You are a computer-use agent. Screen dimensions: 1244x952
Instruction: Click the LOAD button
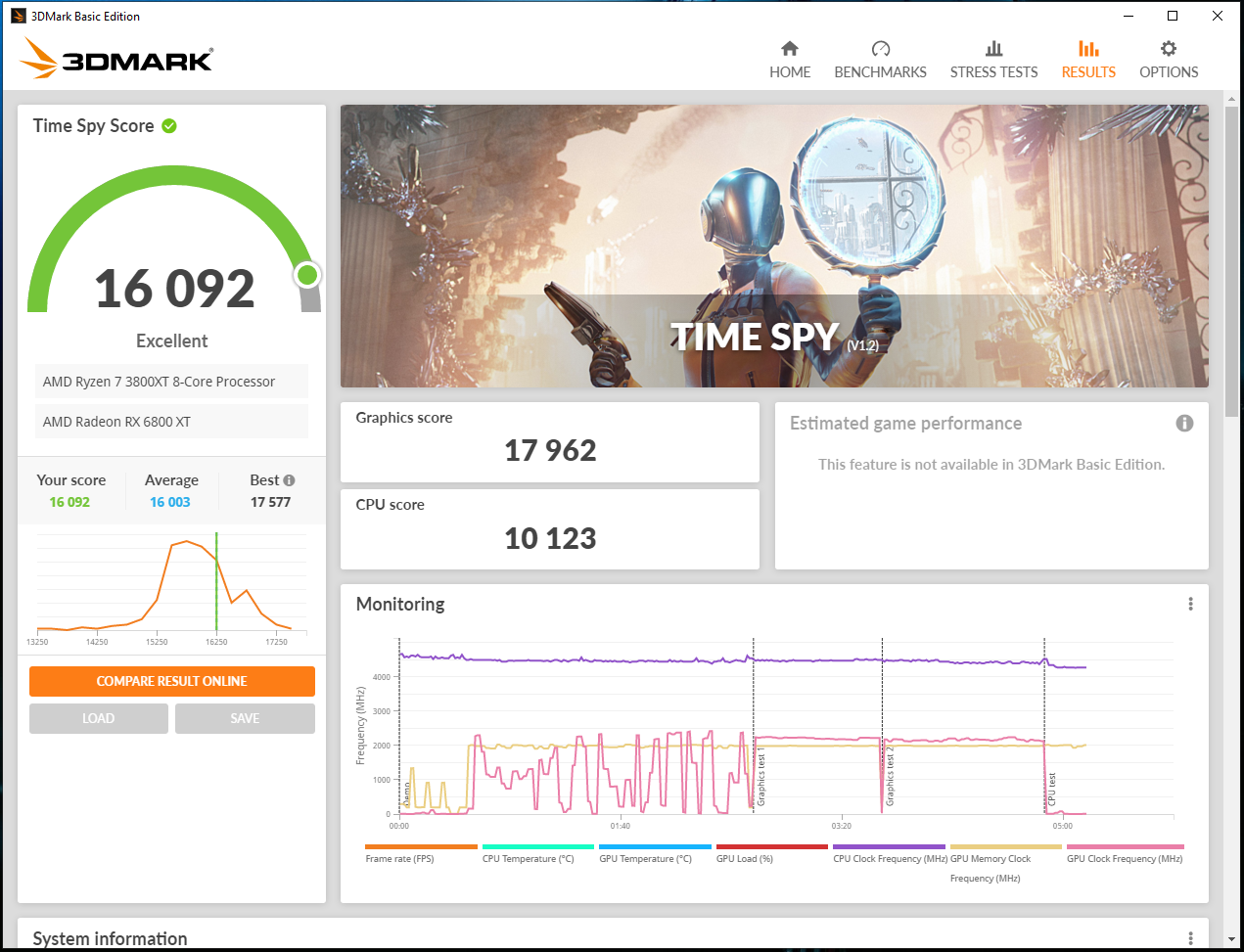tap(99, 718)
